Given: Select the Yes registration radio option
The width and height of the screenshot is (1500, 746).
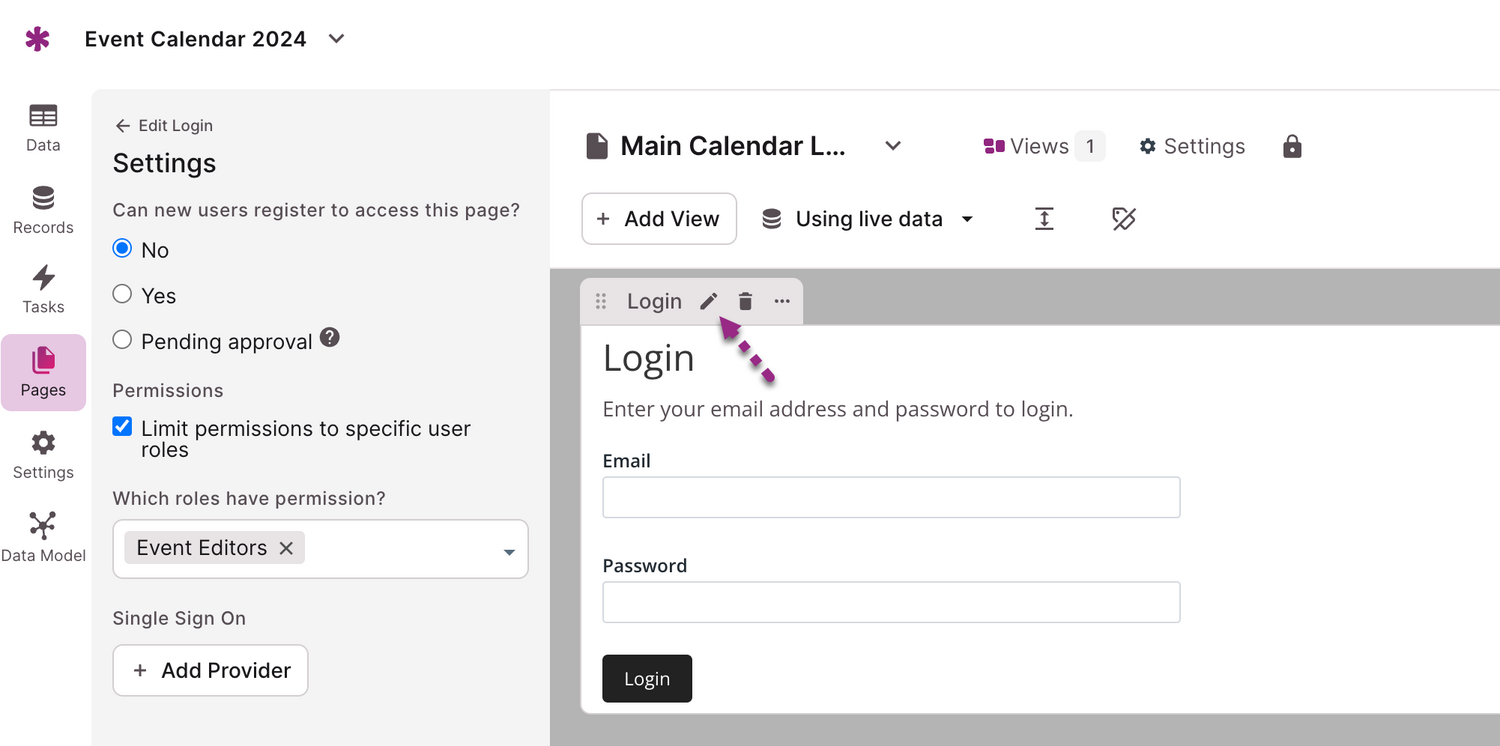Looking at the screenshot, I should tap(122, 294).
